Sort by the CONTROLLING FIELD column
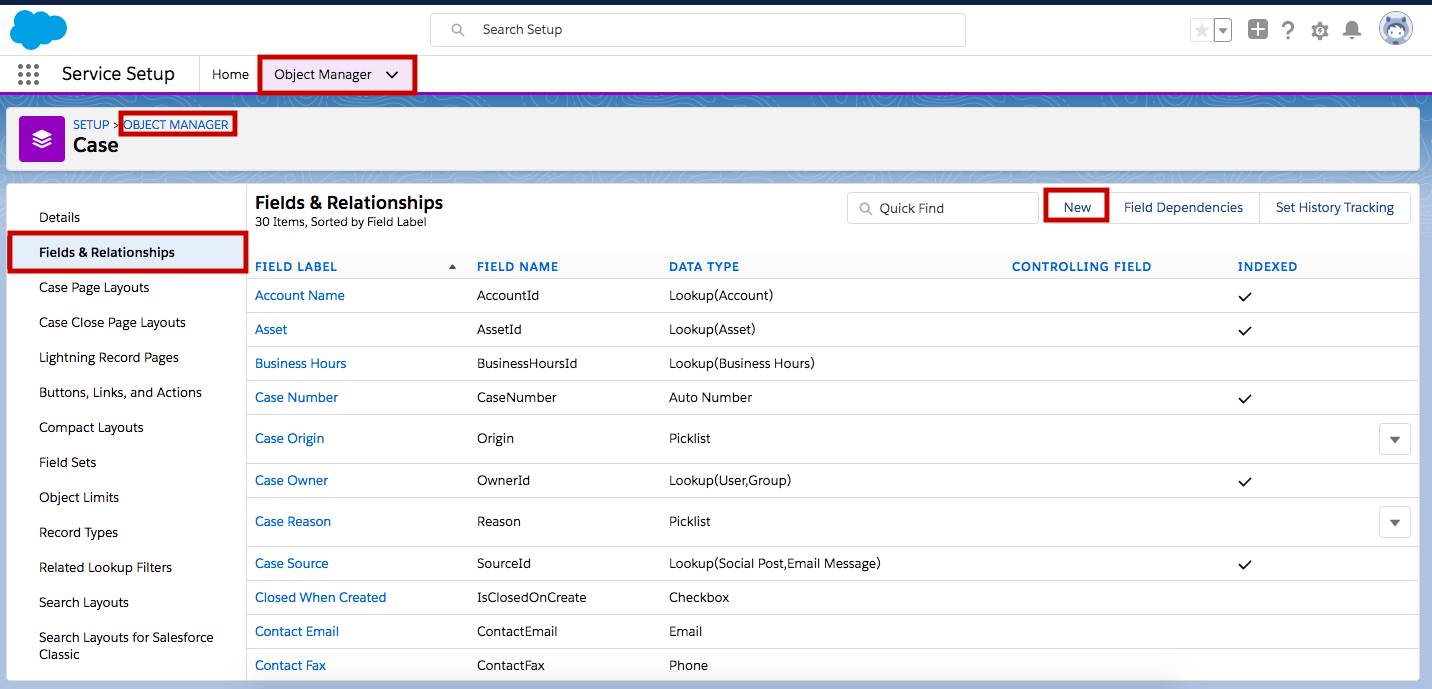The width and height of the screenshot is (1432, 689). click(1081, 267)
